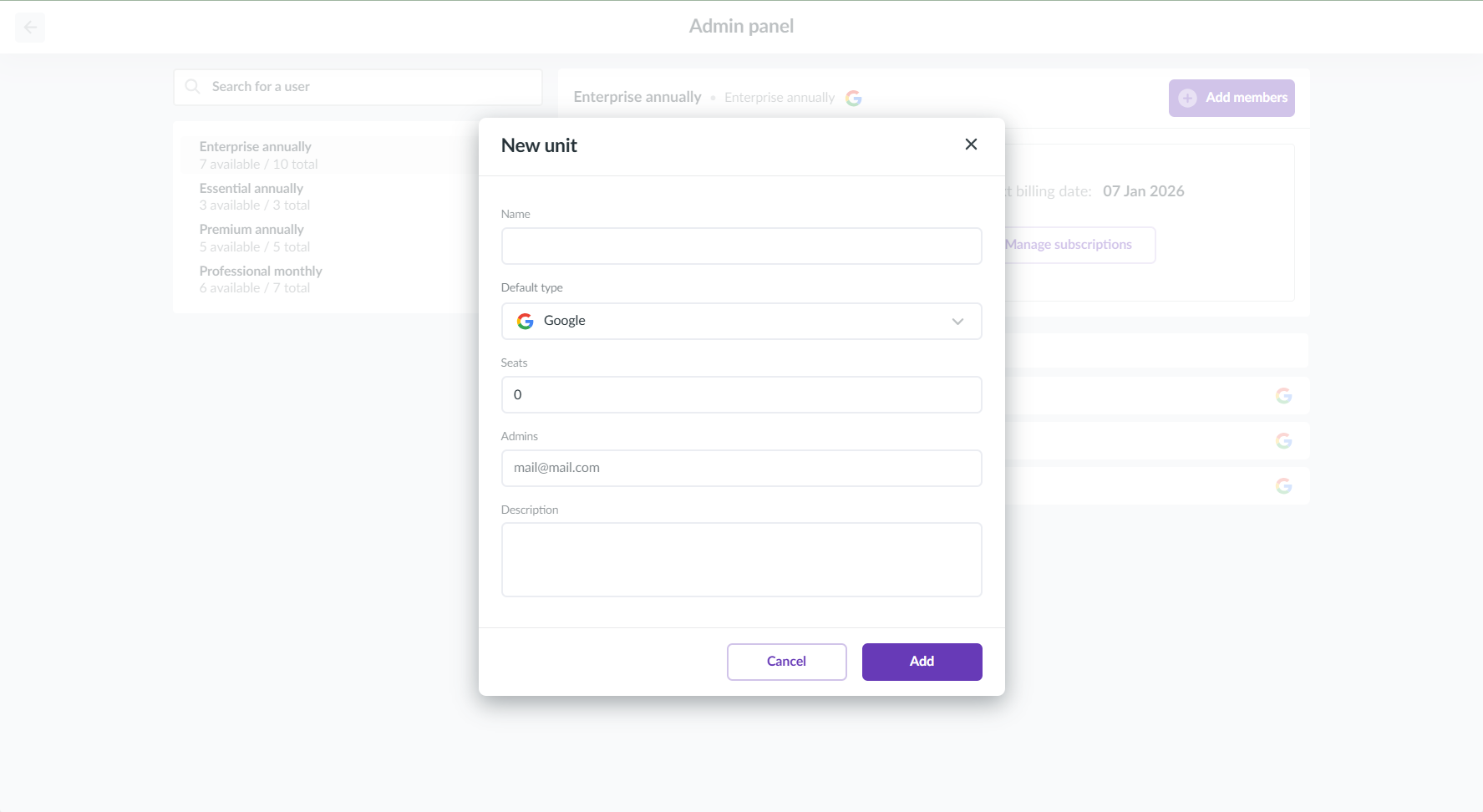Screen dimensions: 1483x812
Task: Click the plus icon on Add members
Action: coord(1186,98)
